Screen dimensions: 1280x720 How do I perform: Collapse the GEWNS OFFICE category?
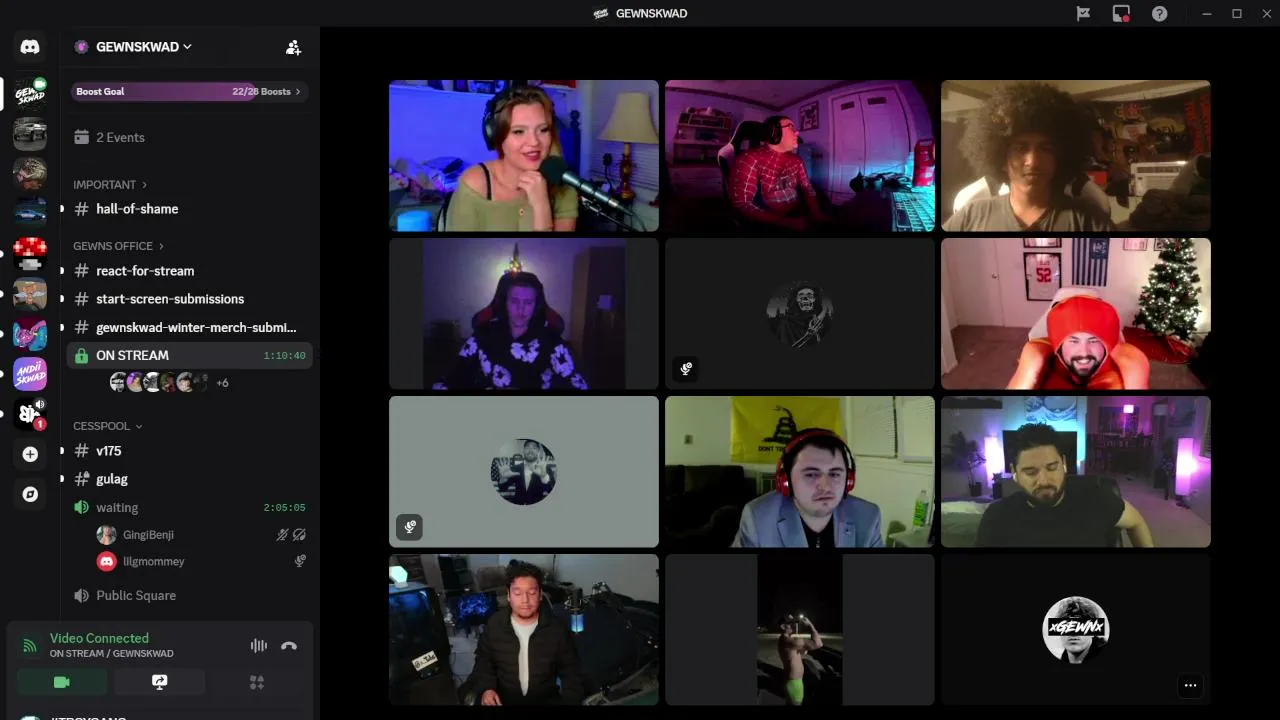(x=118, y=246)
